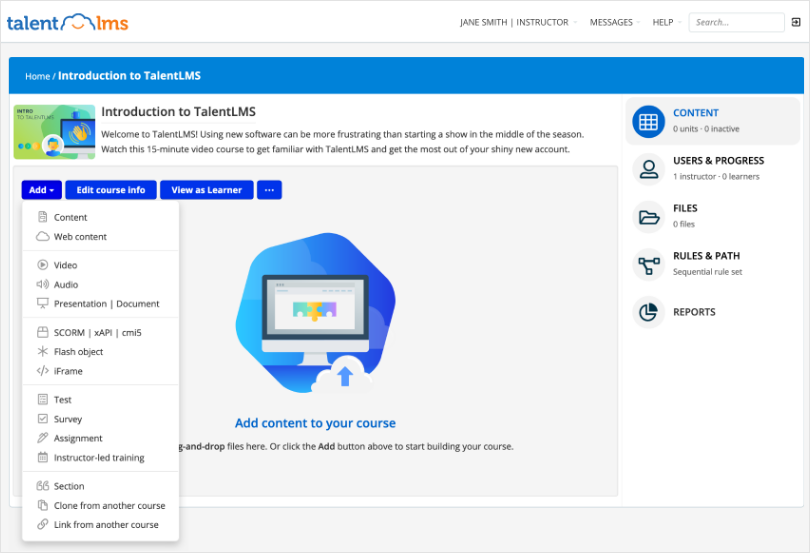Click the presentation board icon in the menu
The height and width of the screenshot is (553, 810).
(43, 303)
